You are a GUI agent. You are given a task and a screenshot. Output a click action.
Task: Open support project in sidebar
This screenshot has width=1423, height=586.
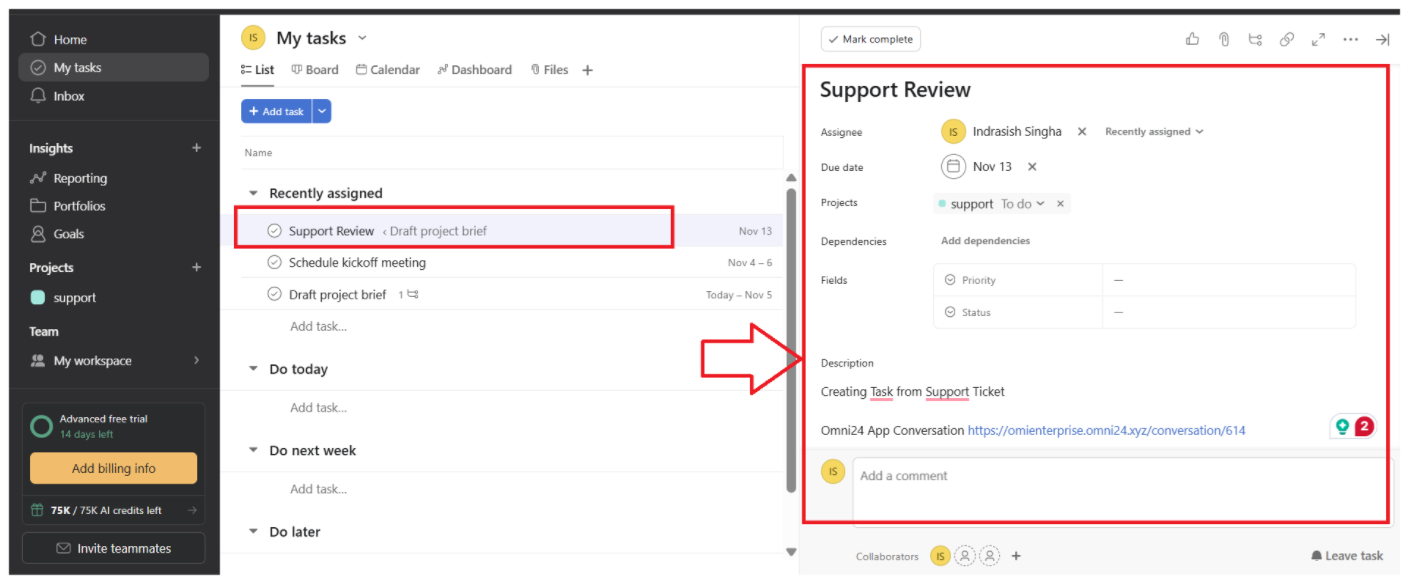(64, 298)
